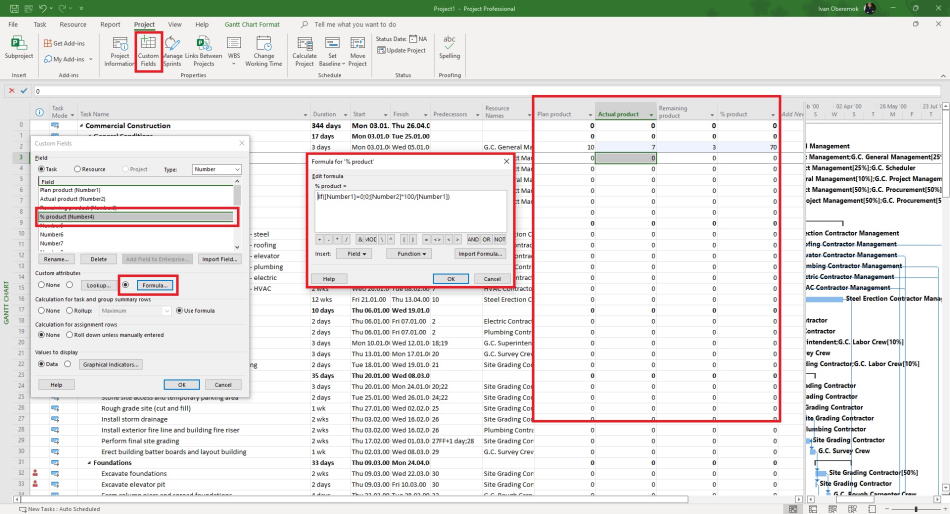
Task: Click OK in the Formula dialog
Action: coord(451,279)
